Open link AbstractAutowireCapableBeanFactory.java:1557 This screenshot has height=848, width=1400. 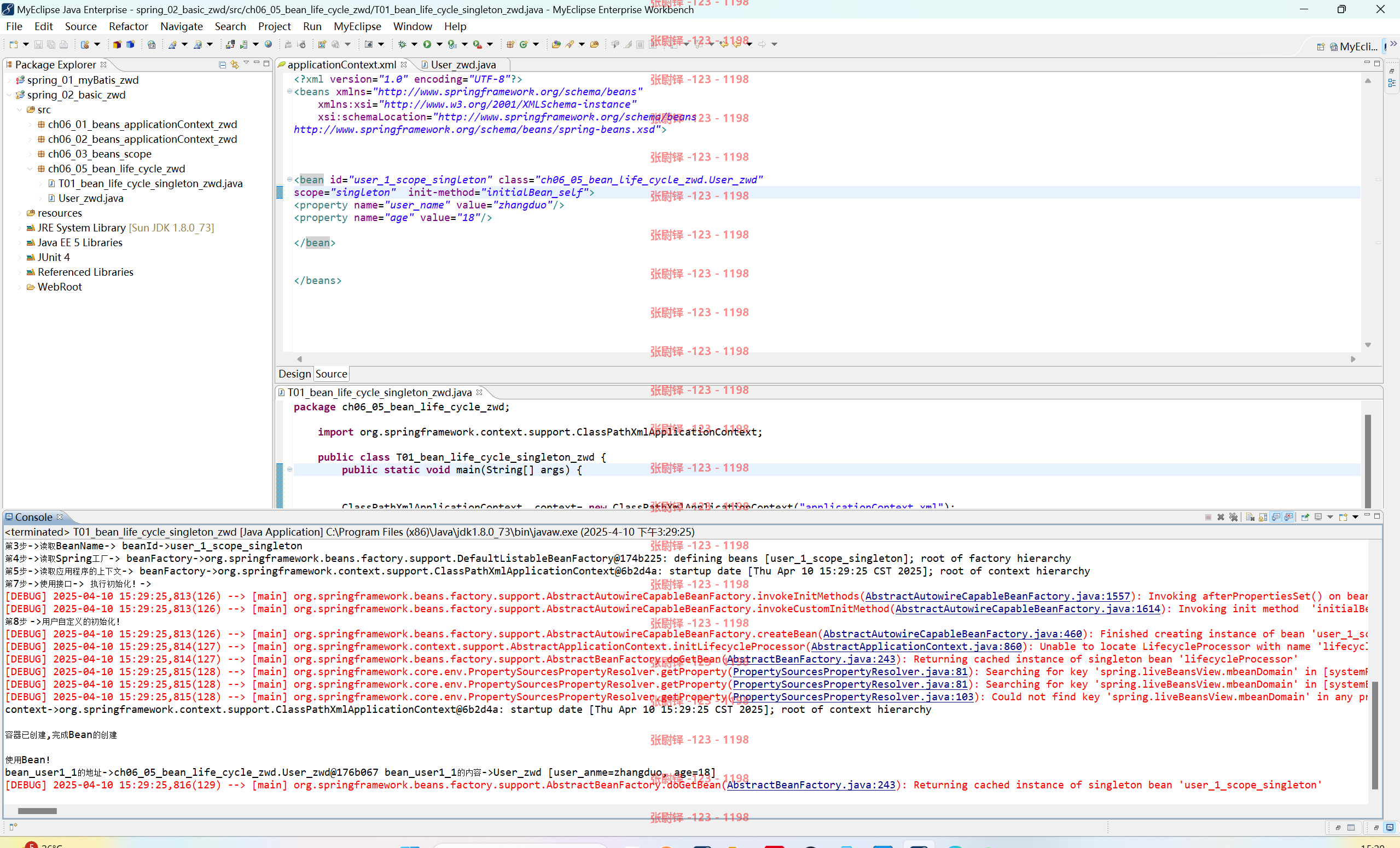tap(998, 596)
